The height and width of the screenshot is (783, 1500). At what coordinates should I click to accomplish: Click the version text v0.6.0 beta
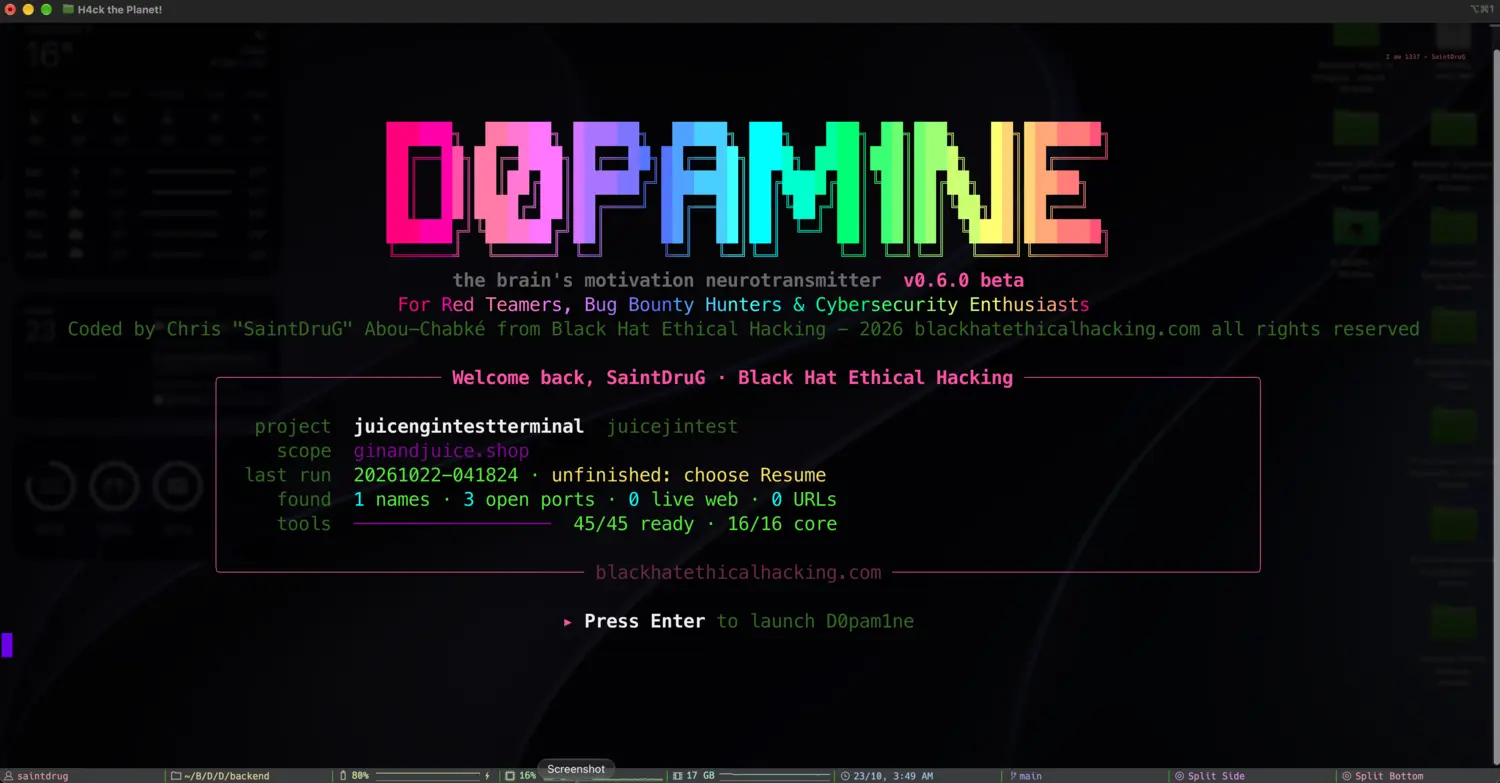pos(963,280)
